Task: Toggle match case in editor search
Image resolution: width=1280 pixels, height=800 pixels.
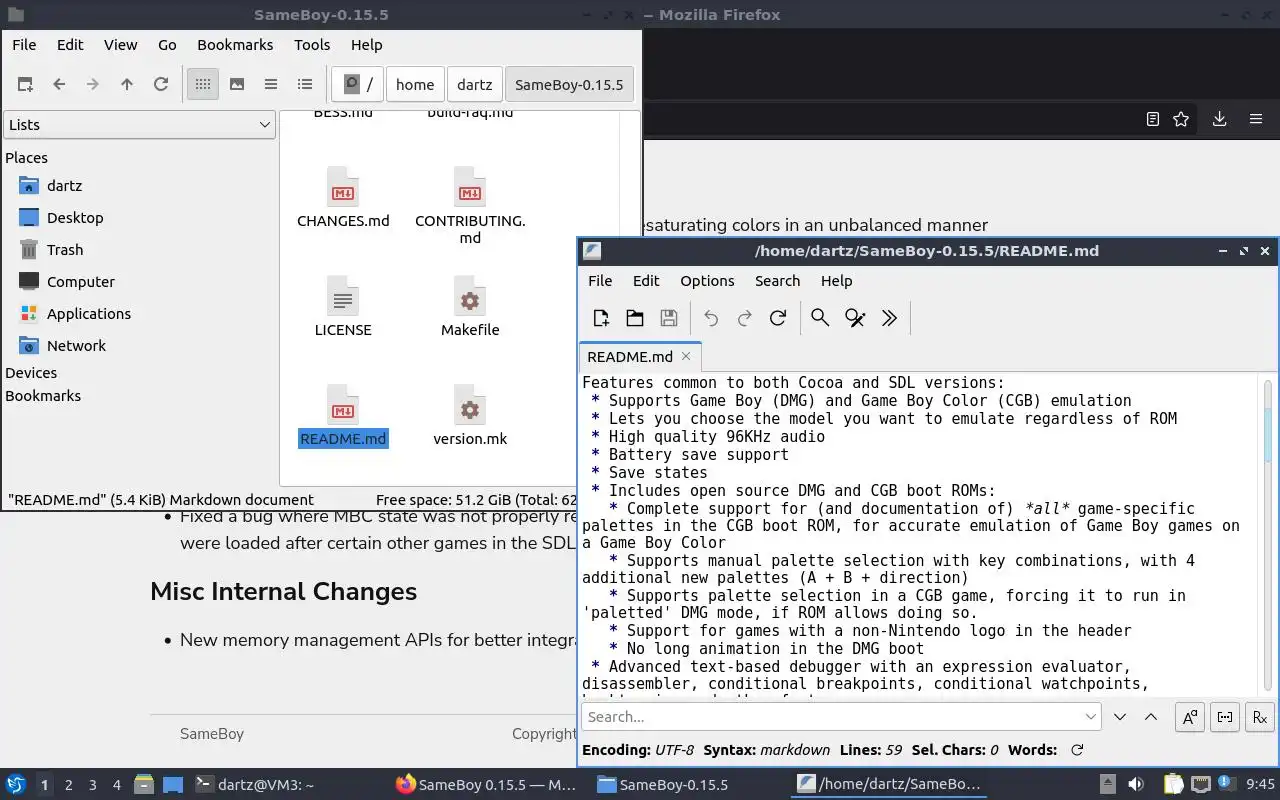Action: coord(1190,717)
